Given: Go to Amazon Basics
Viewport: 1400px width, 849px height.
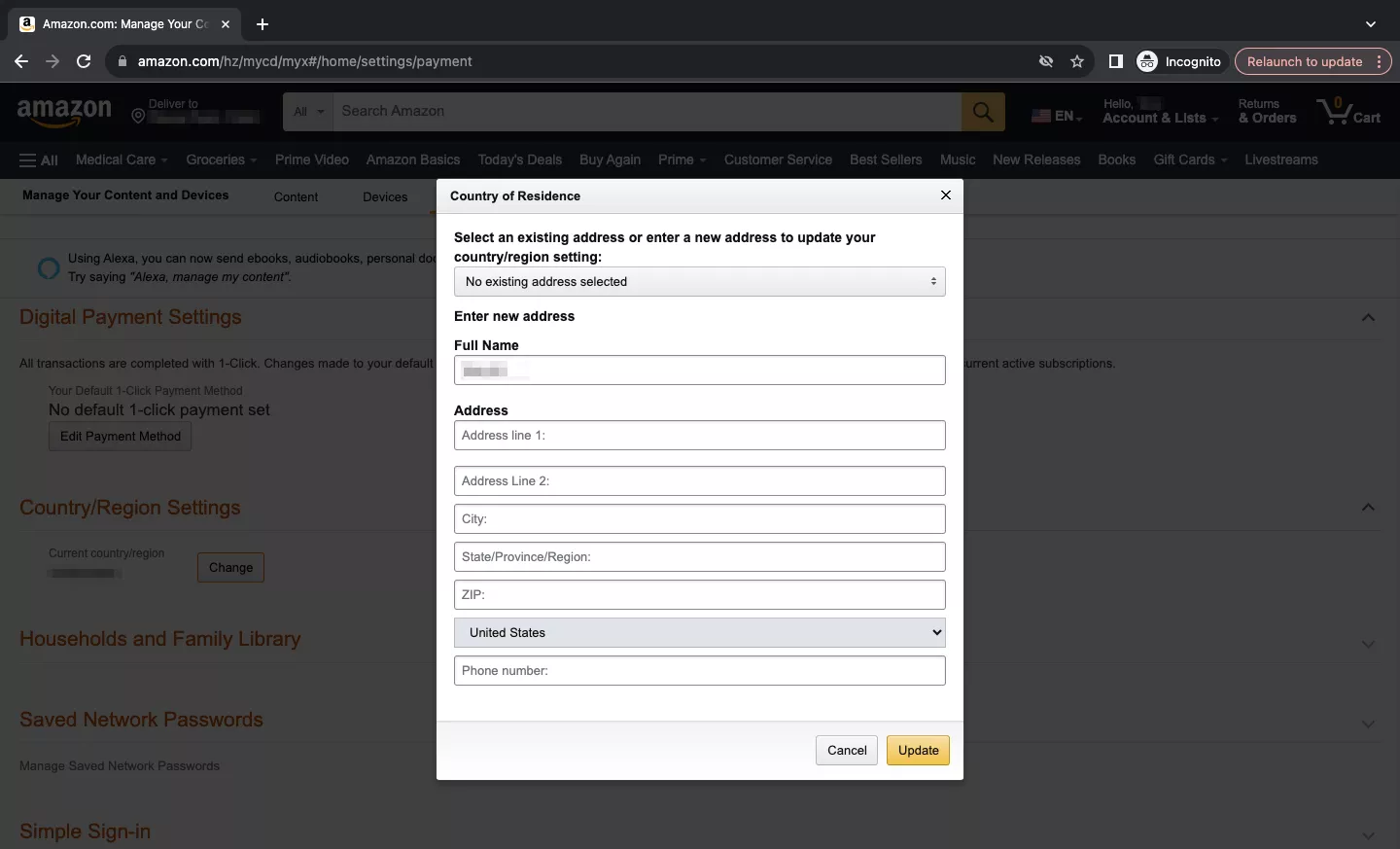Looking at the screenshot, I should tap(413, 159).
